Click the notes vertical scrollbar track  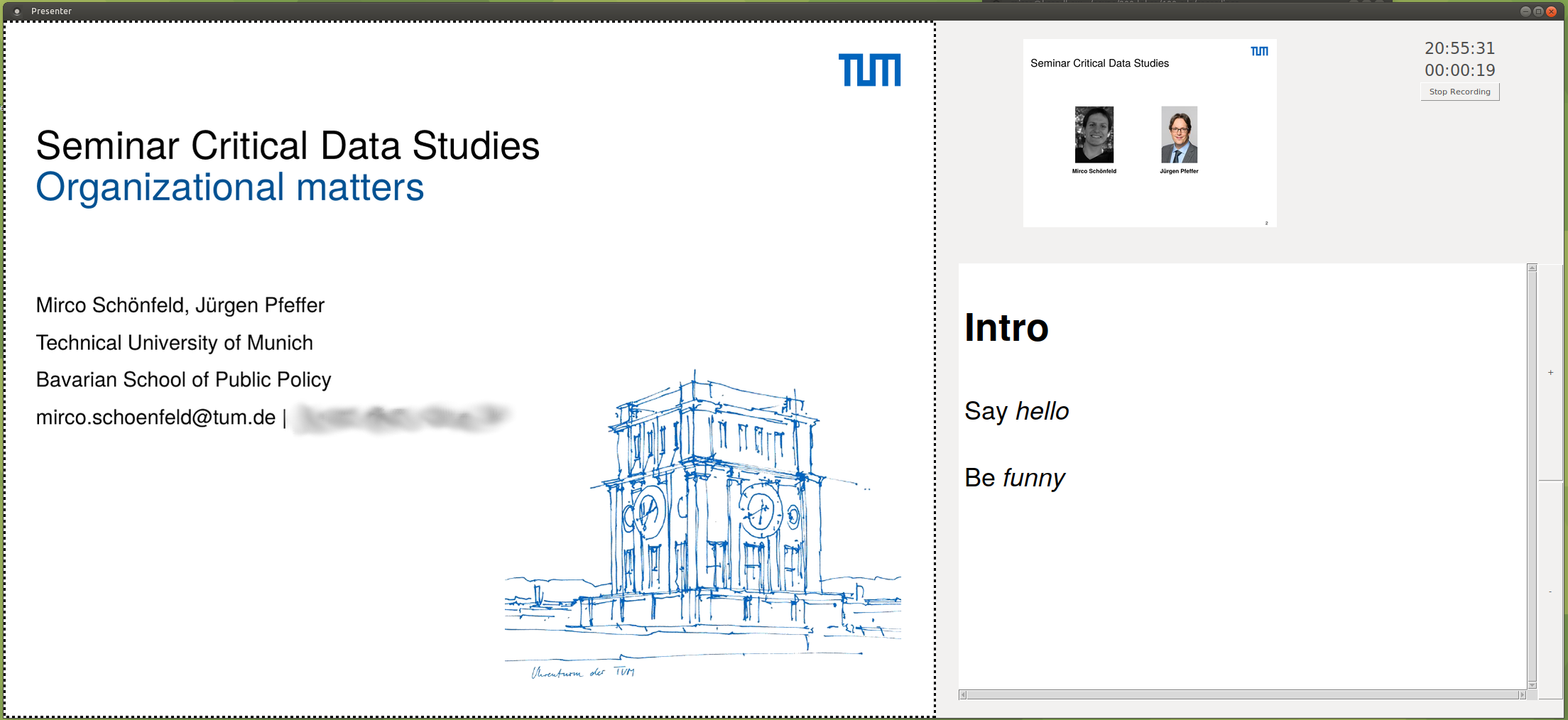(x=1532, y=476)
